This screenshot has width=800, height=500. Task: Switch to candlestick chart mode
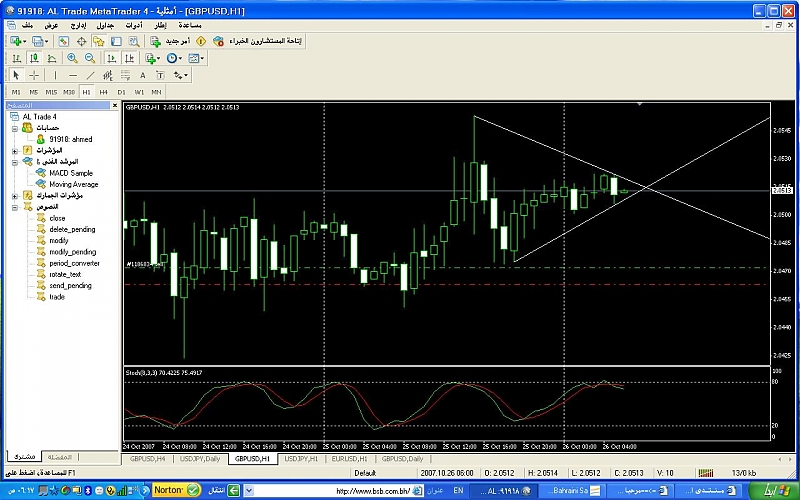point(34,58)
